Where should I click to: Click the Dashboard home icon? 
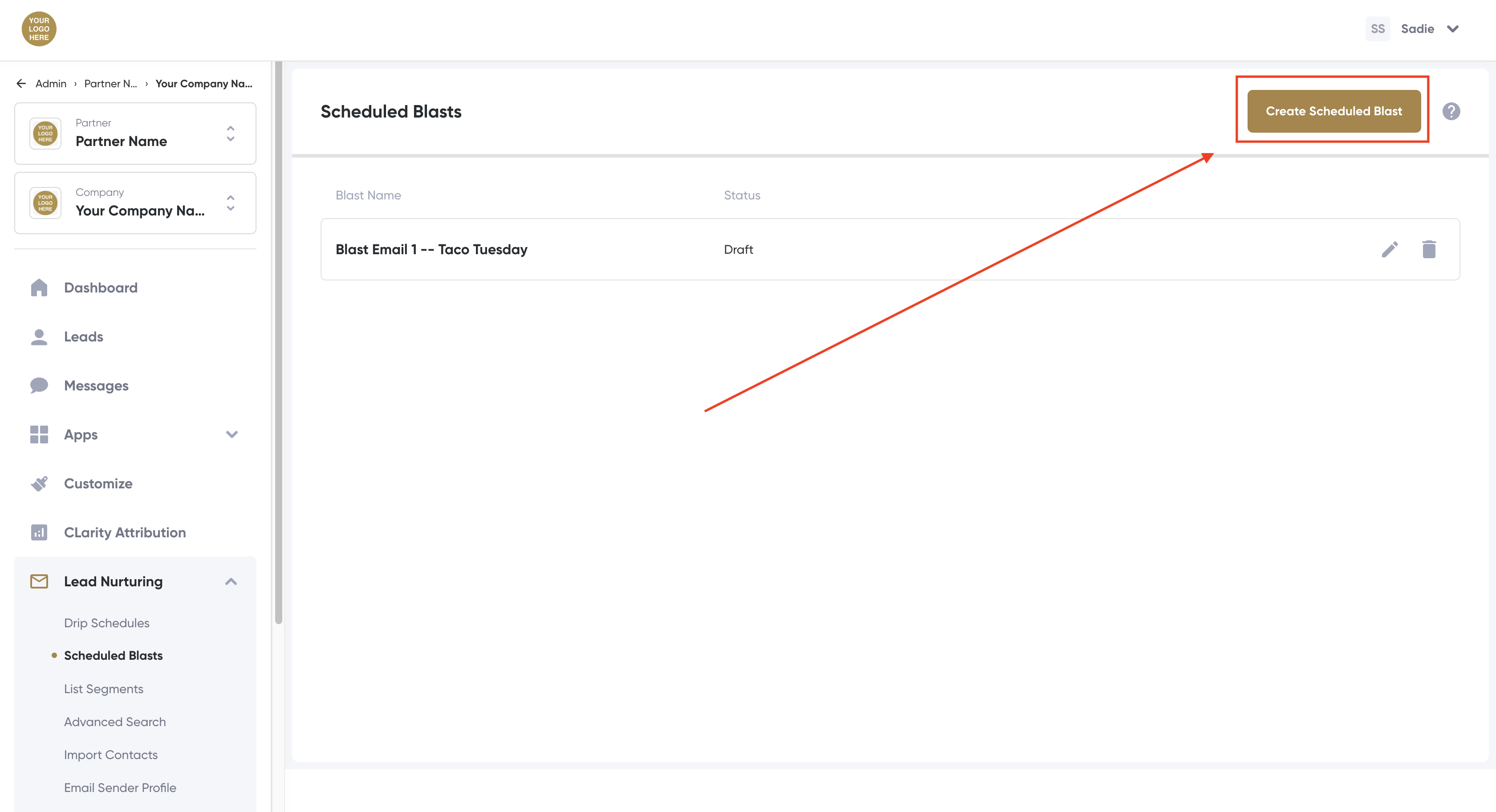tap(39, 288)
